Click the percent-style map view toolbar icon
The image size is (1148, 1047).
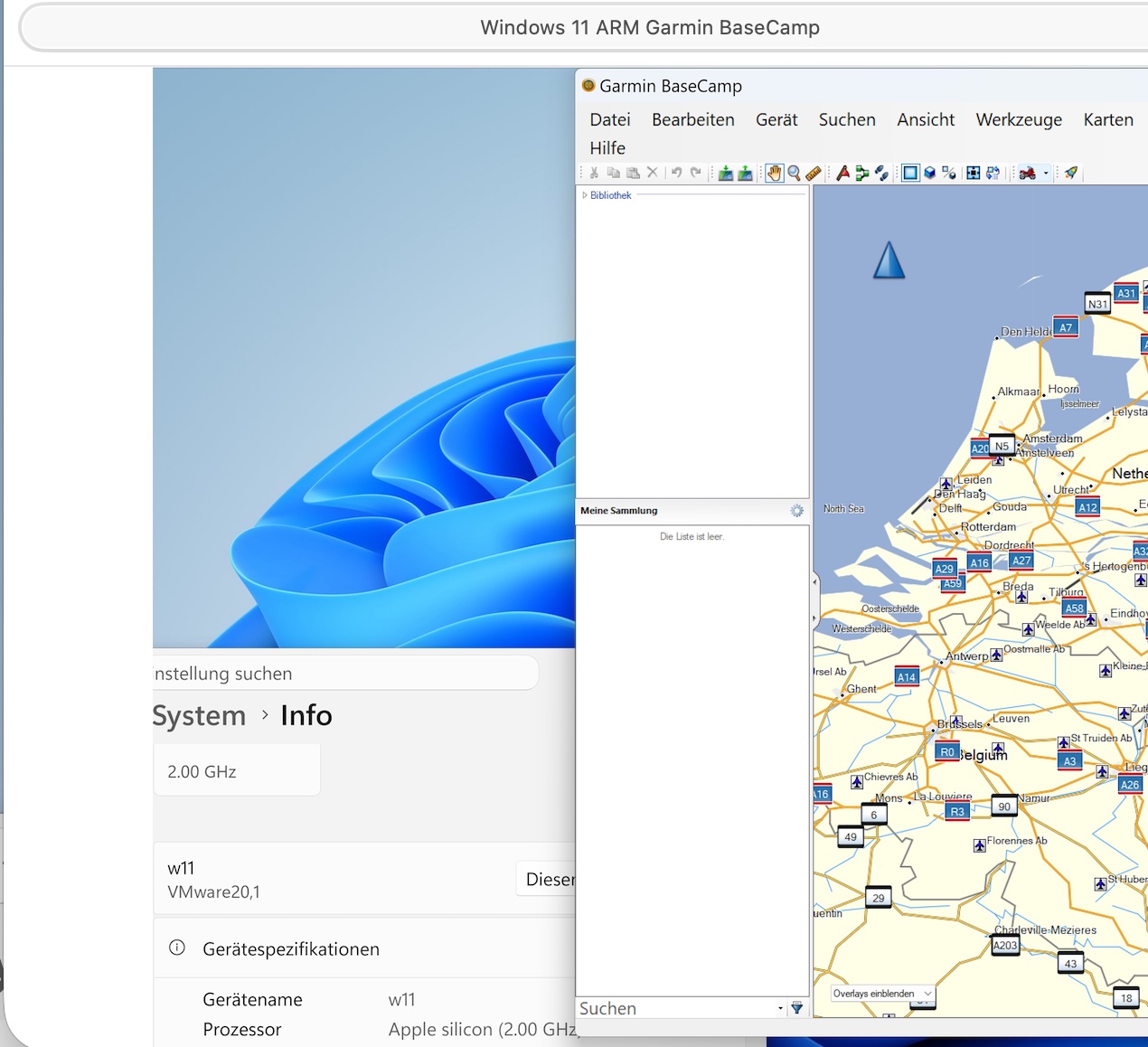[x=948, y=173]
